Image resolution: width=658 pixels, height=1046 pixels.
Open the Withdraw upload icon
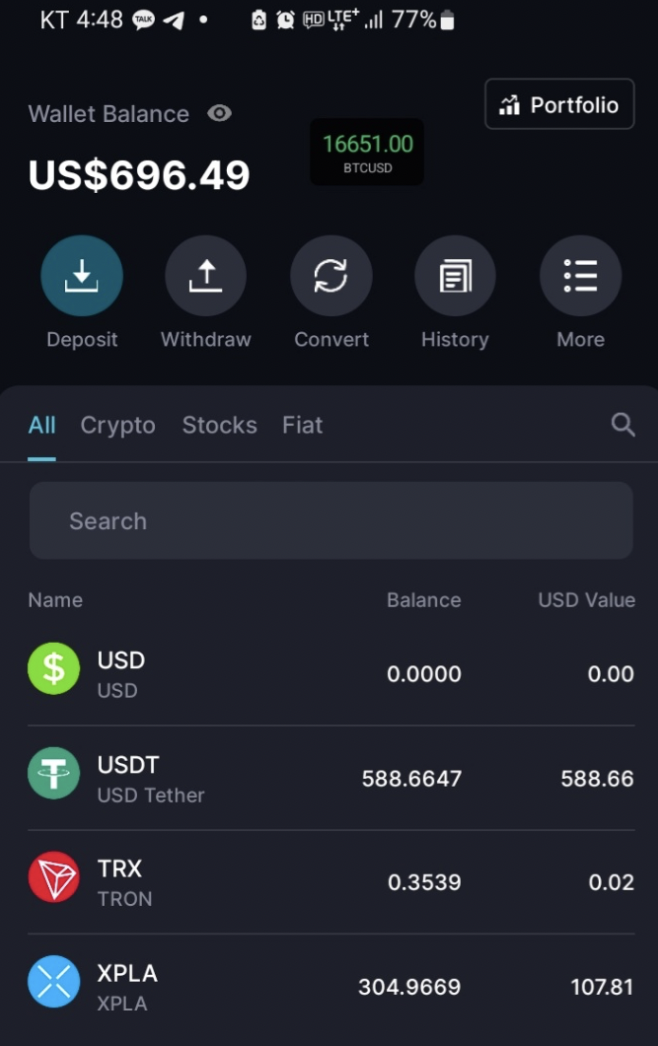206,276
